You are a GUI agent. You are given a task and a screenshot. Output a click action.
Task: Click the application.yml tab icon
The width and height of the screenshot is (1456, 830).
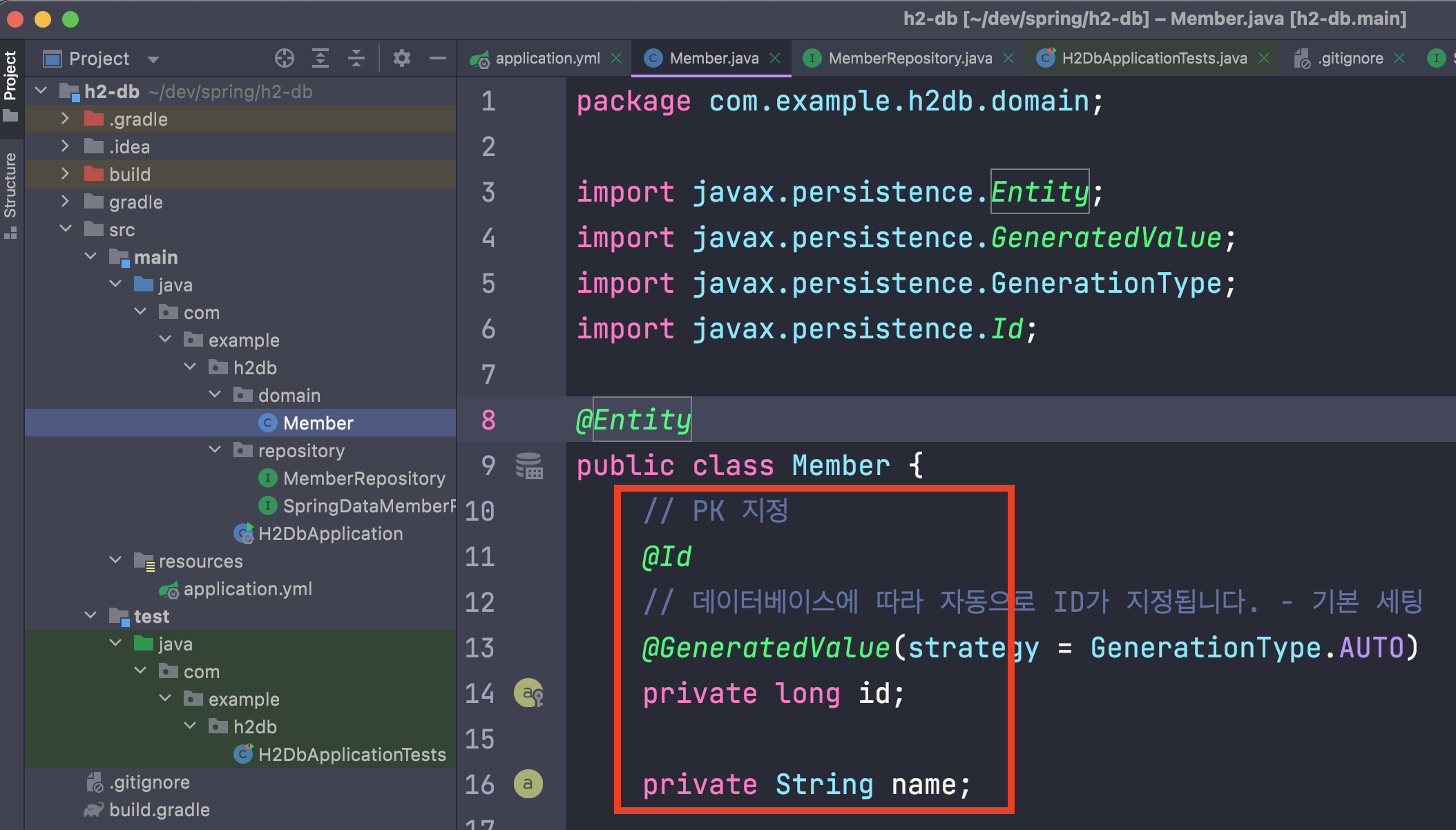pyautogui.click(x=479, y=60)
